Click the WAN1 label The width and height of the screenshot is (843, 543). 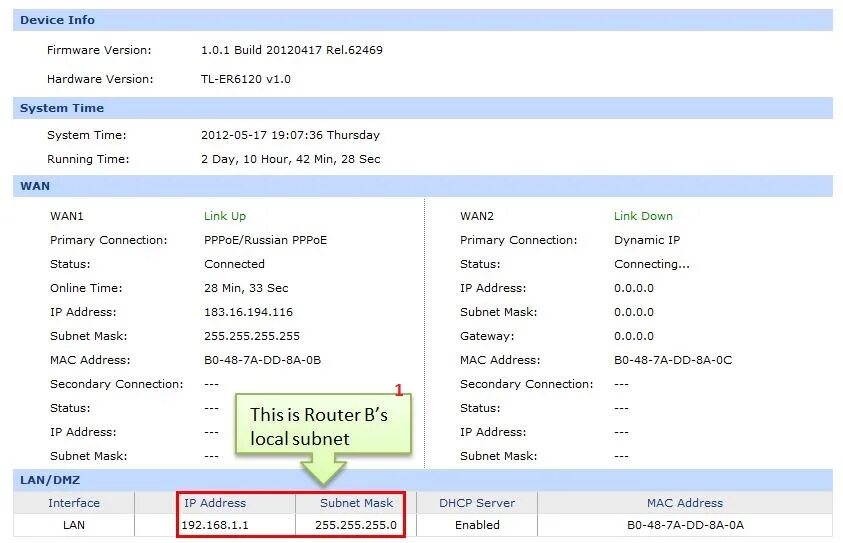pyautogui.click(x=67, y=216)
